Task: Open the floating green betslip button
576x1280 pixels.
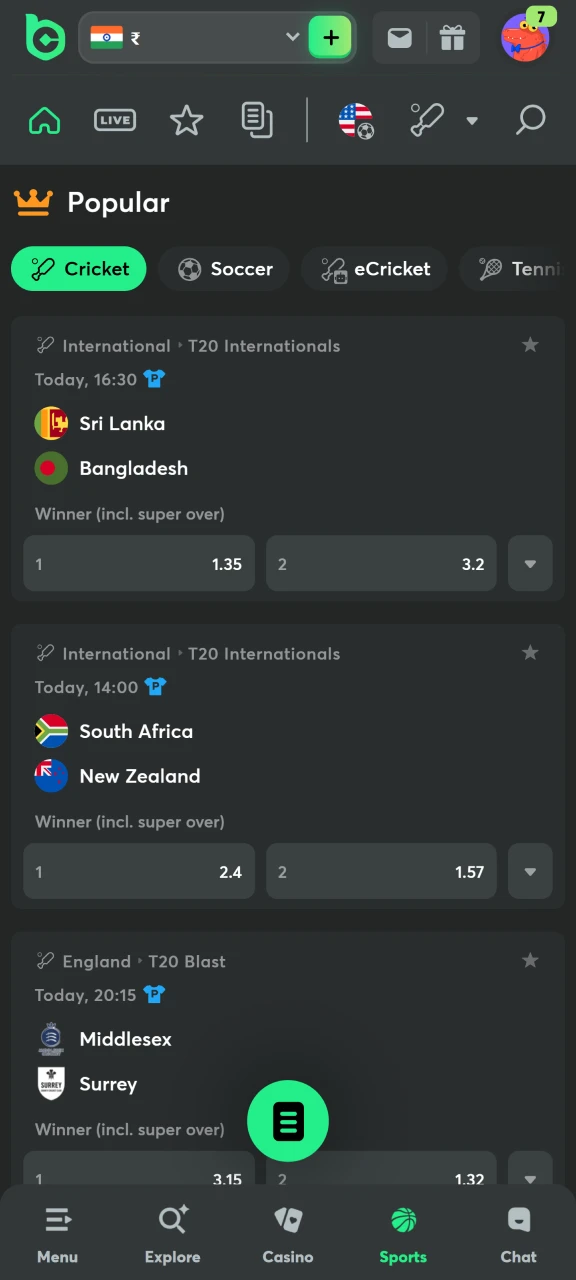Action: pyautogui.click(x=288, y=1121)
